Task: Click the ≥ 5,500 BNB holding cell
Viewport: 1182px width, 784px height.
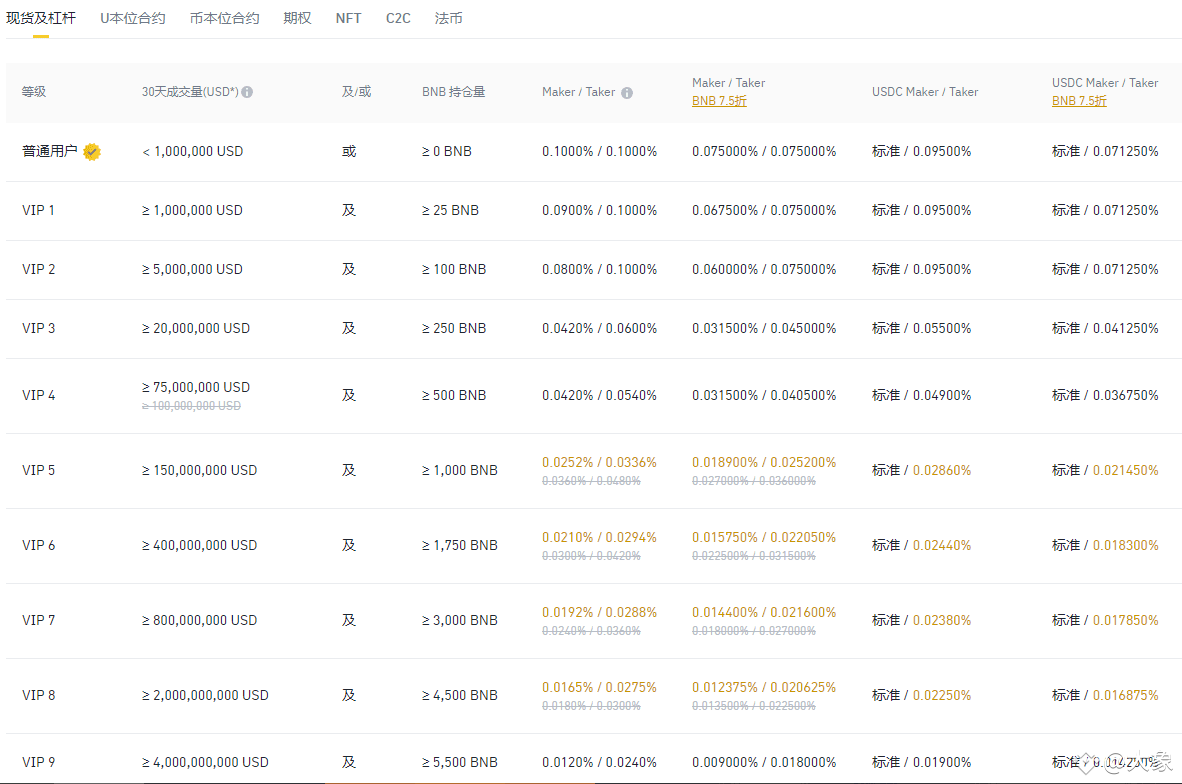Action: (460, 762)
